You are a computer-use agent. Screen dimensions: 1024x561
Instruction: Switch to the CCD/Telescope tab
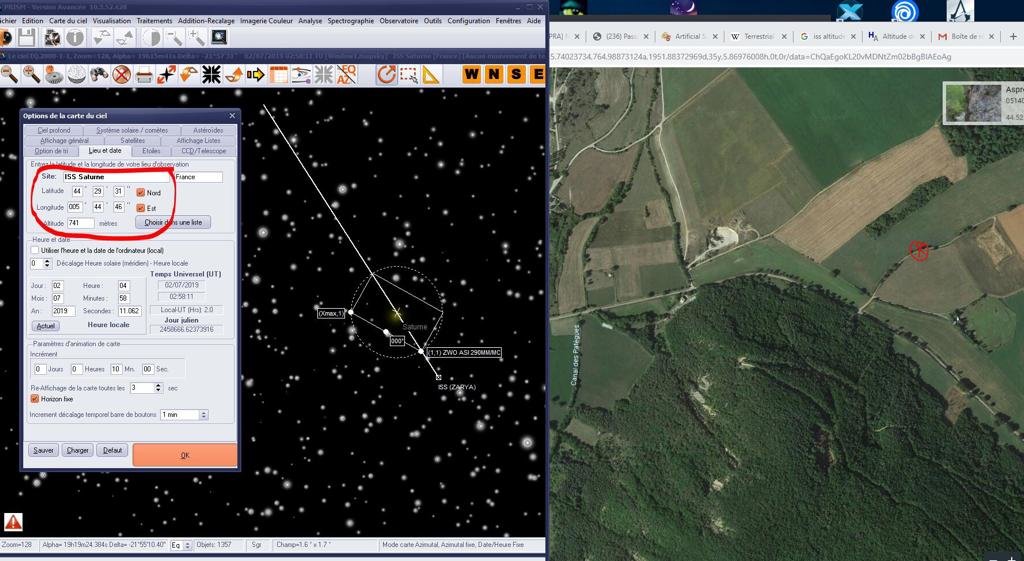(204, 151)
